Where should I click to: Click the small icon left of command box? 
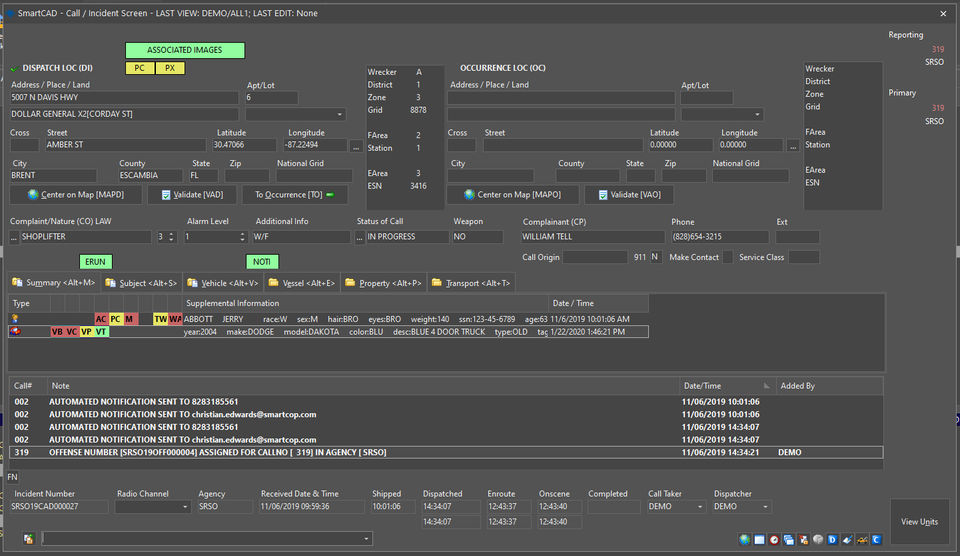pyautogui.click(x=28, y=539)
